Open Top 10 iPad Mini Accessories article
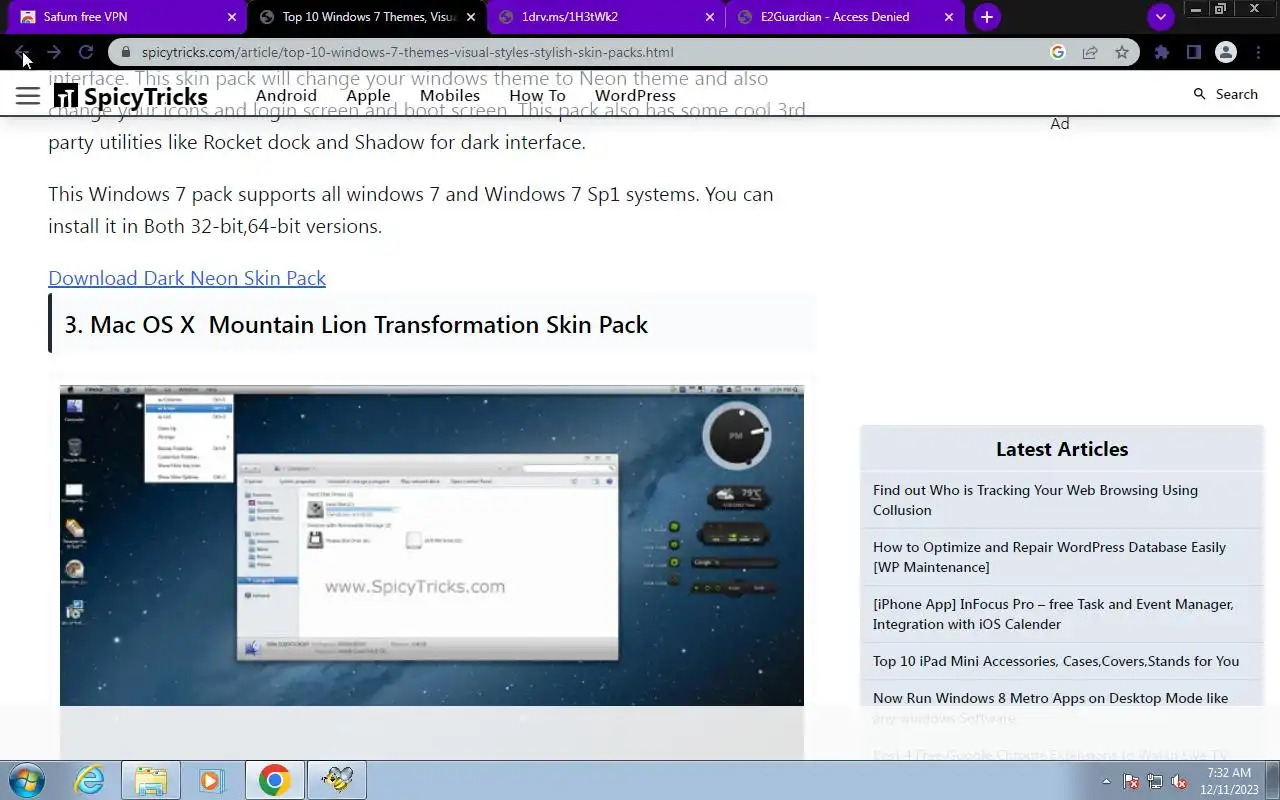Screen dimensions: 1280x800 coord(1056,661)
